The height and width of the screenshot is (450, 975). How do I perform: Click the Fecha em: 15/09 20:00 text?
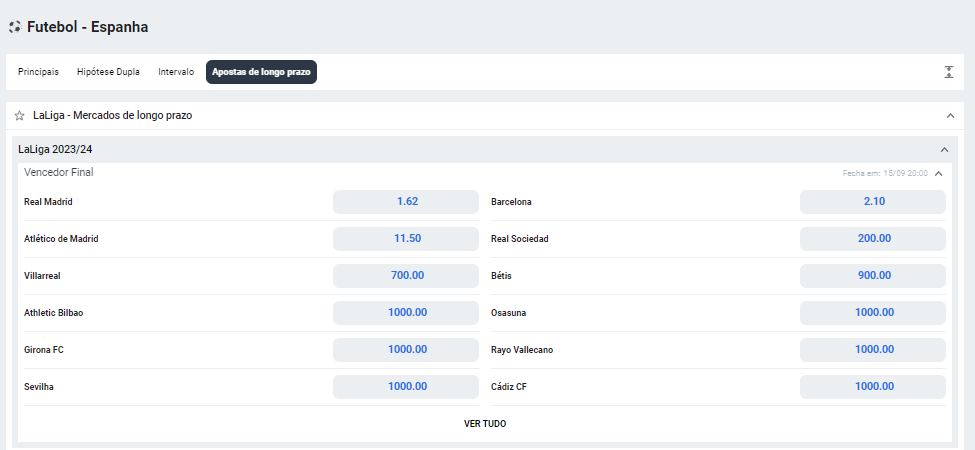pyautogui.click(x=885, y=173)
